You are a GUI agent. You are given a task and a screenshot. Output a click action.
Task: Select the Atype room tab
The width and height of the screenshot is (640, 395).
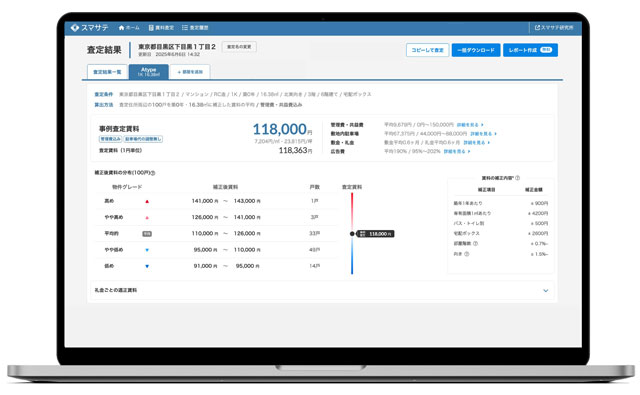[149, 72]
